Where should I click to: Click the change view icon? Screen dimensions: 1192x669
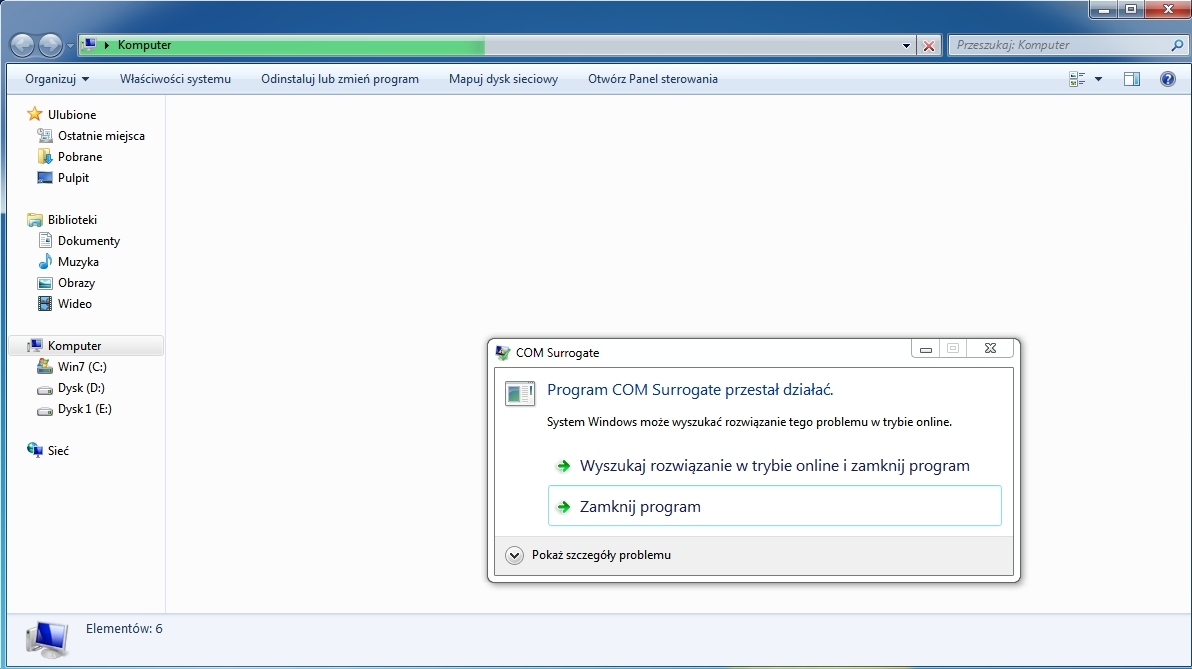(x=1077, y=79)
